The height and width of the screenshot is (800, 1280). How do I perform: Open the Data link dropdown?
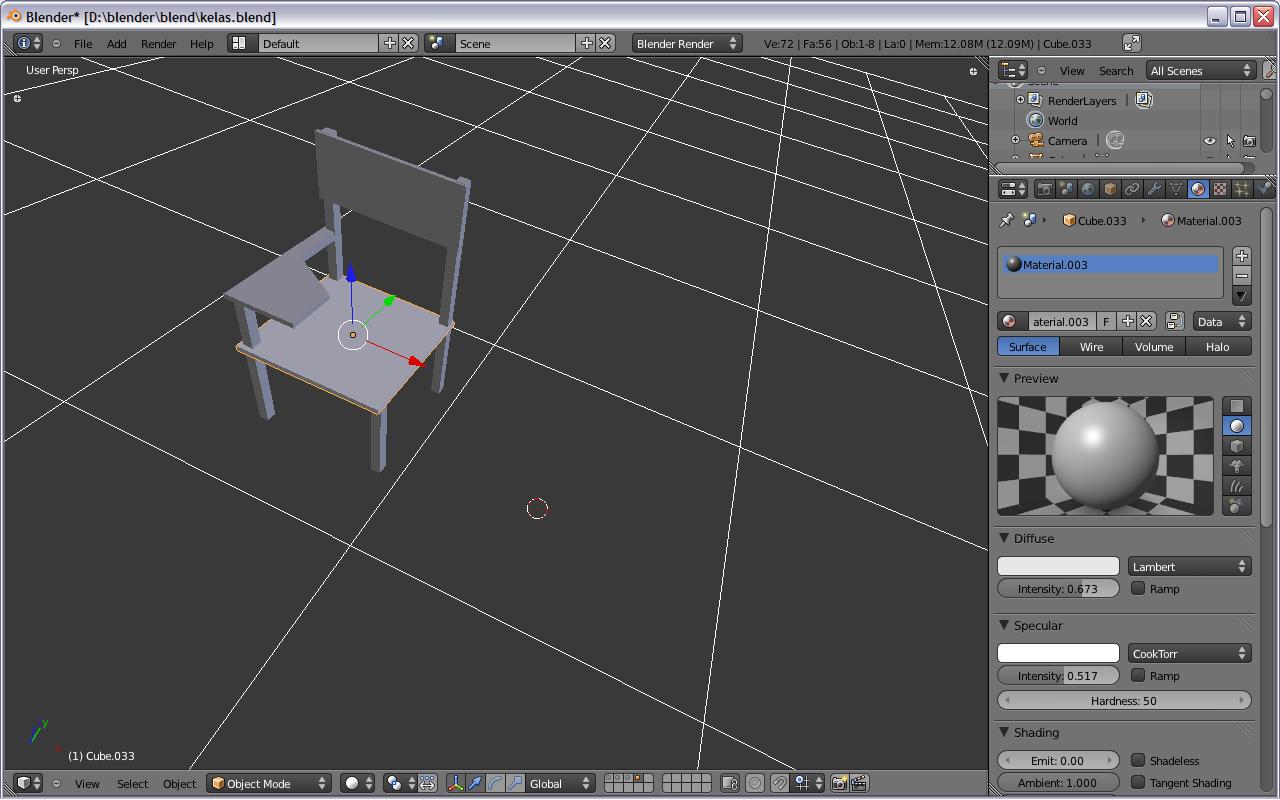1222,321
